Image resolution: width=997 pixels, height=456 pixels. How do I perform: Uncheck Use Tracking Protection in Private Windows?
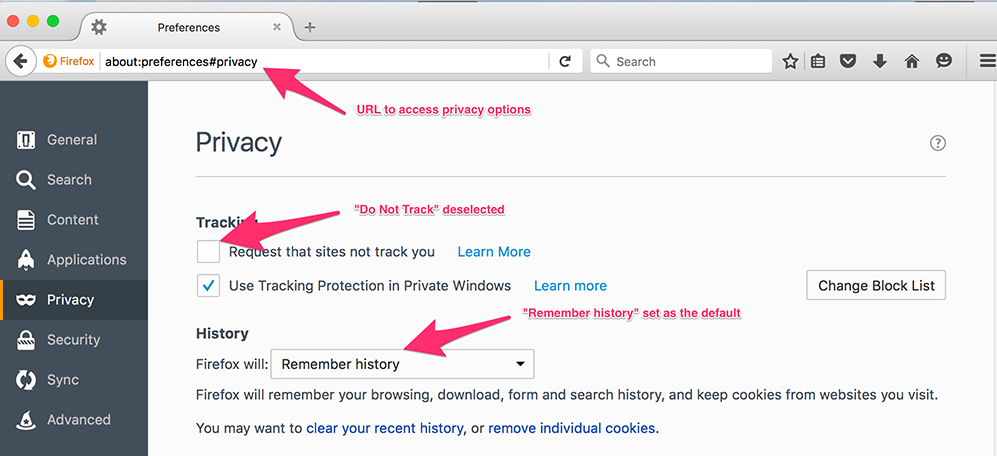tap(209, 286)
